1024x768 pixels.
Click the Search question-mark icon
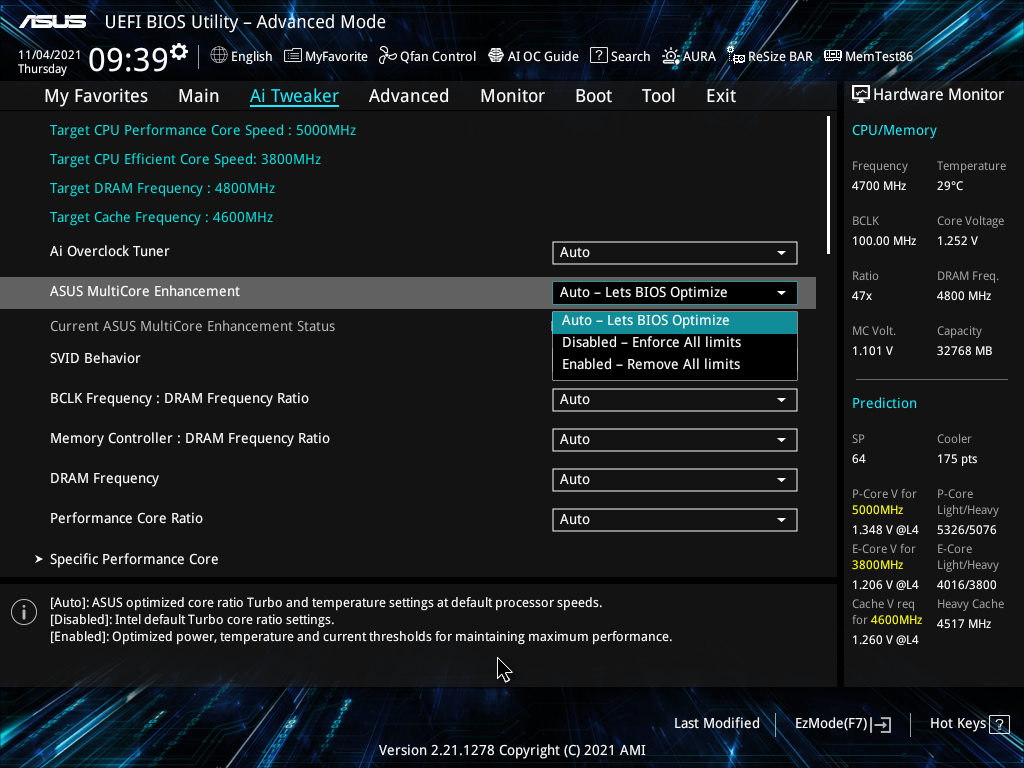[x=599, y=56]
